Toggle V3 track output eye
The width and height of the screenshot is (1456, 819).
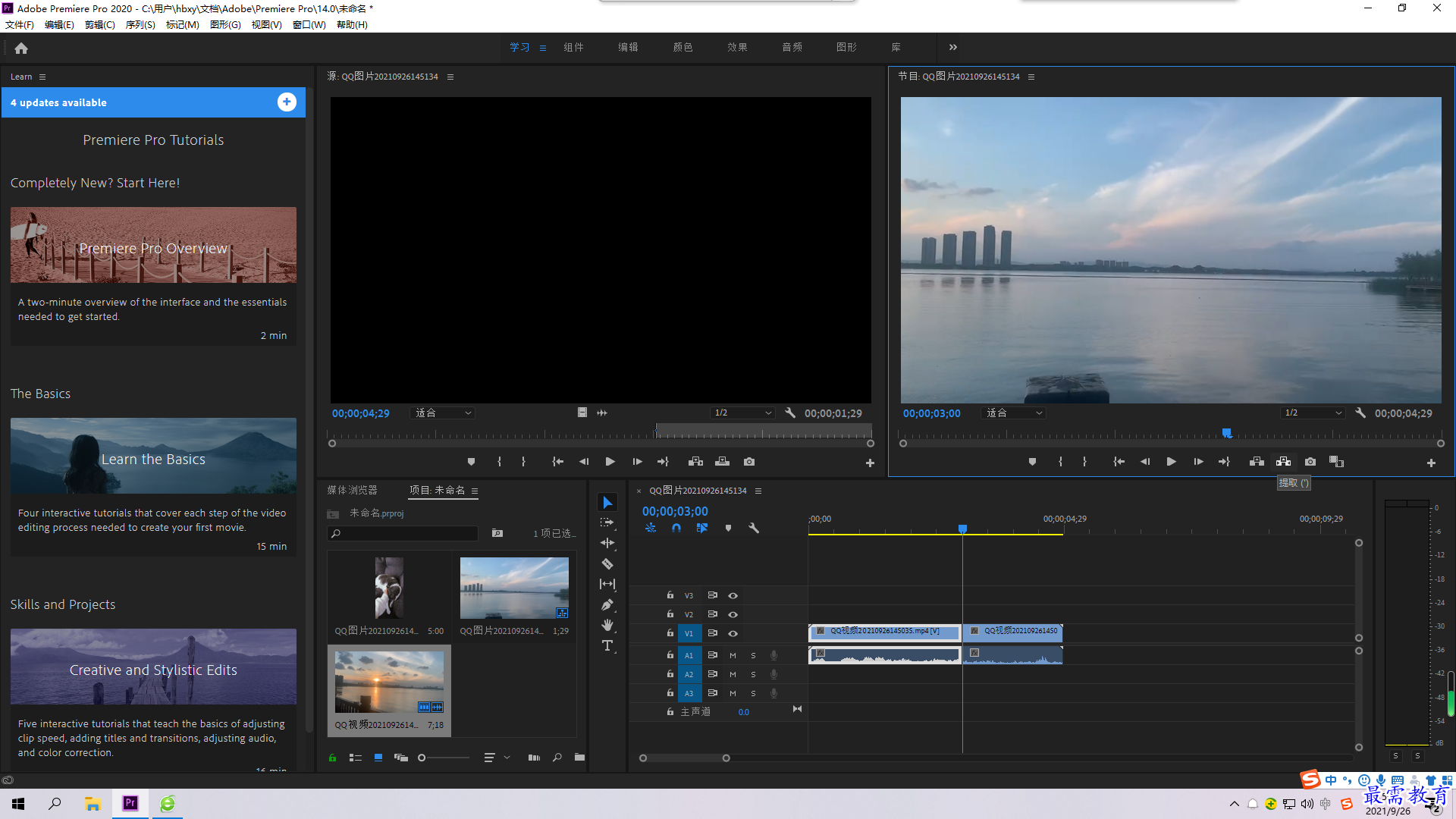[x=733, y=595]
